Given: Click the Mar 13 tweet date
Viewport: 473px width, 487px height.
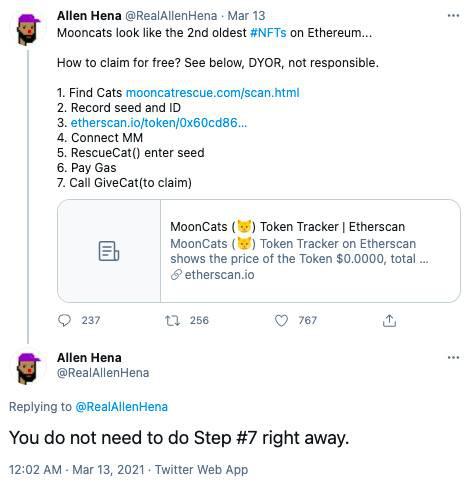Looking at the screenshot, I should (x=246, y=16).
